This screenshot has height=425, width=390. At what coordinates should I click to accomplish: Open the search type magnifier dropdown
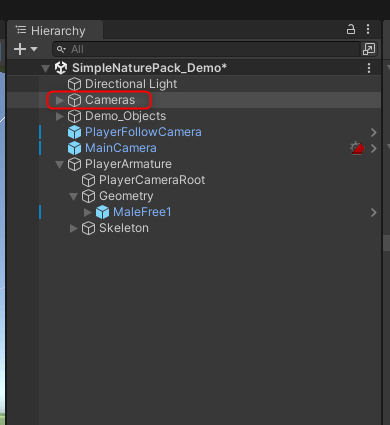[x=61, y=49]
